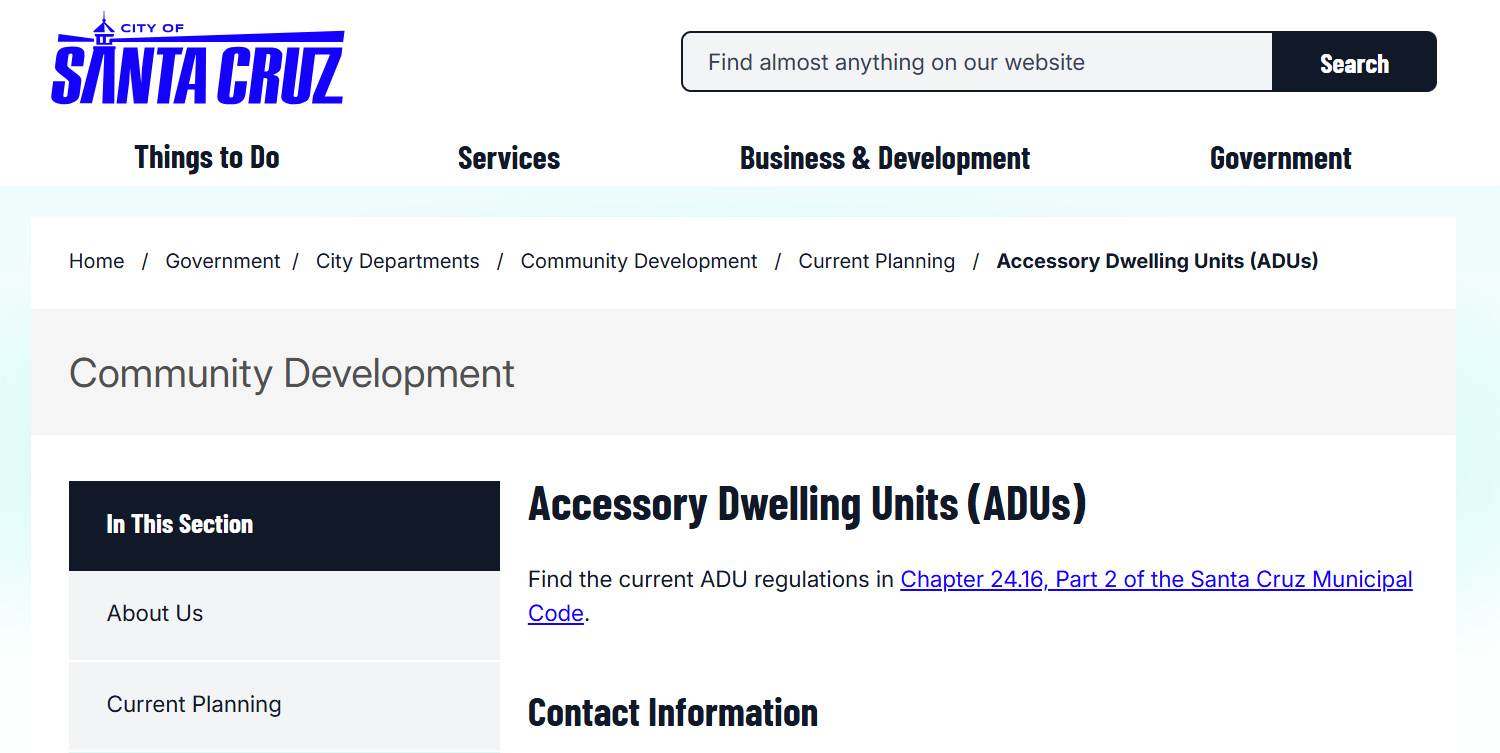Open the Services navigation menu

(509, 158)
